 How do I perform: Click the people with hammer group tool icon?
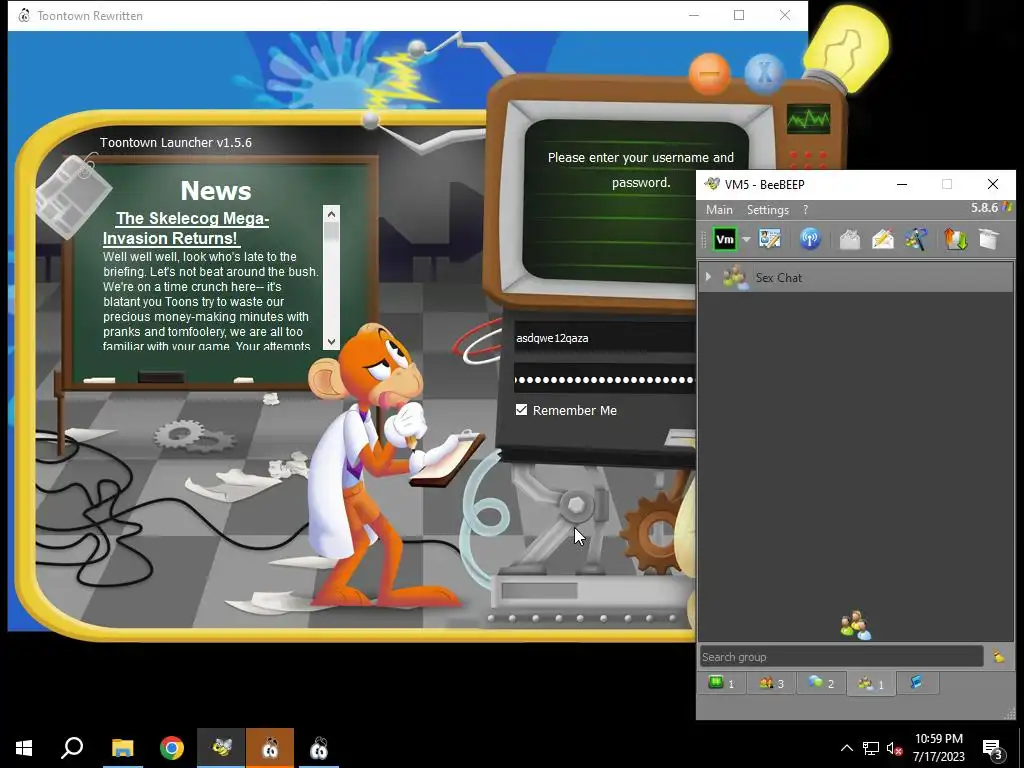pos(916,239)
